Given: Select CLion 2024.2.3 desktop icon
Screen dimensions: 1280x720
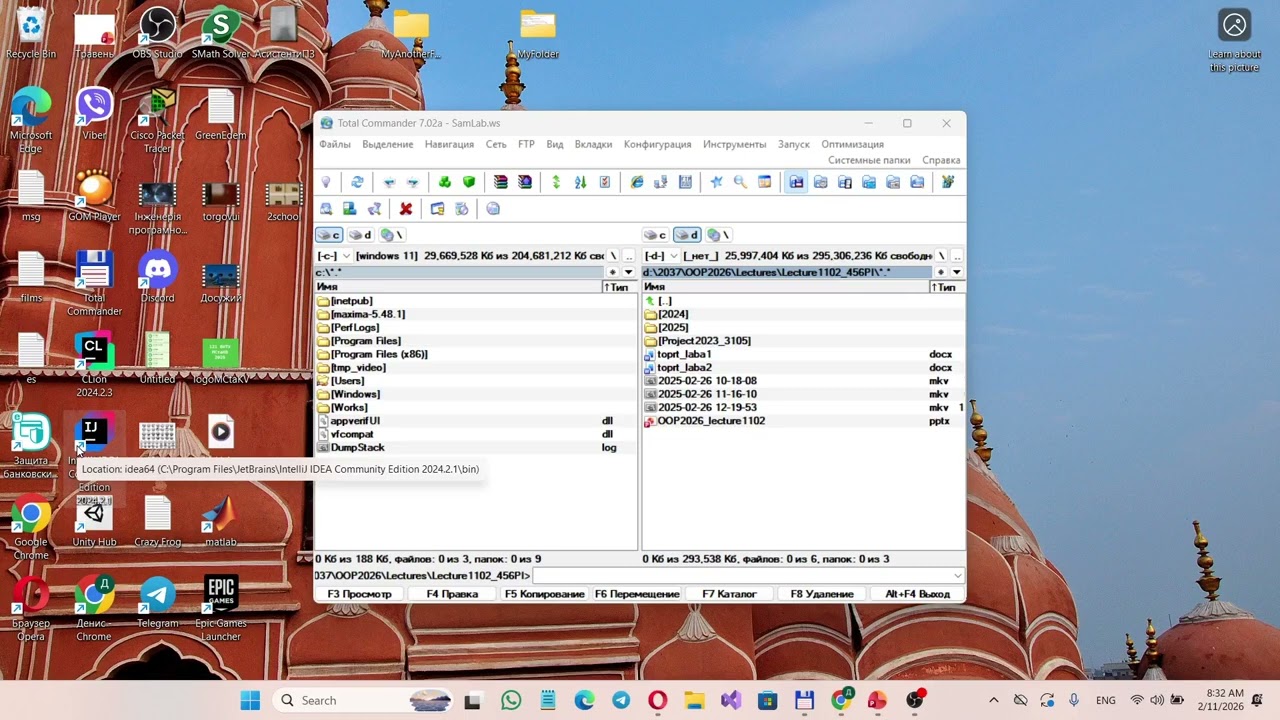Looking at the screenshot, I should 94,365.
